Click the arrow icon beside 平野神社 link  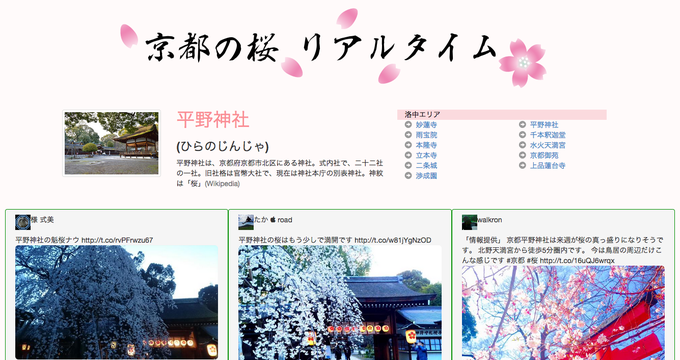pyautogui.click(x=522, y=125)
